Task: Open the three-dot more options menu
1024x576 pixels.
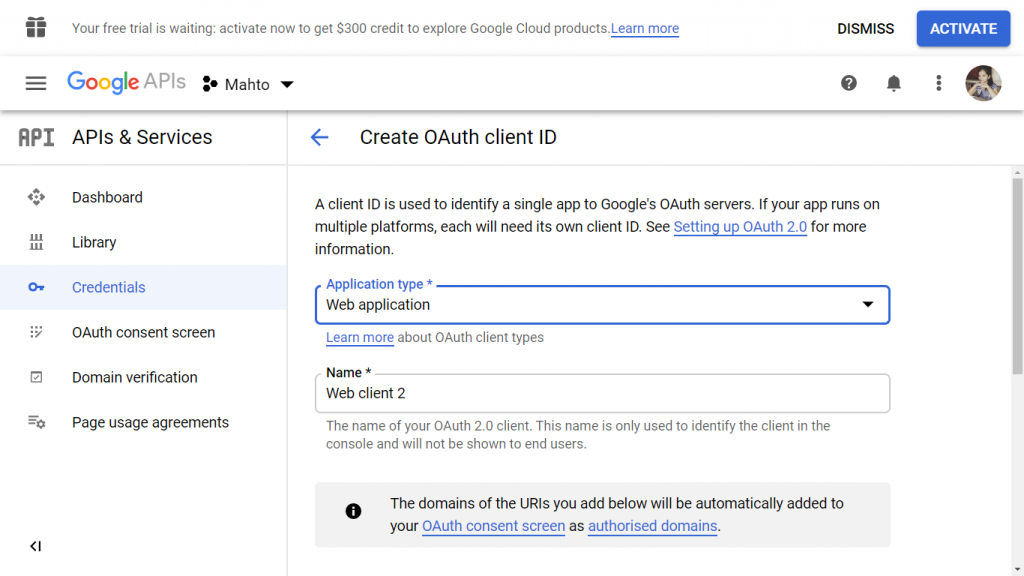Action: [938, 83]
